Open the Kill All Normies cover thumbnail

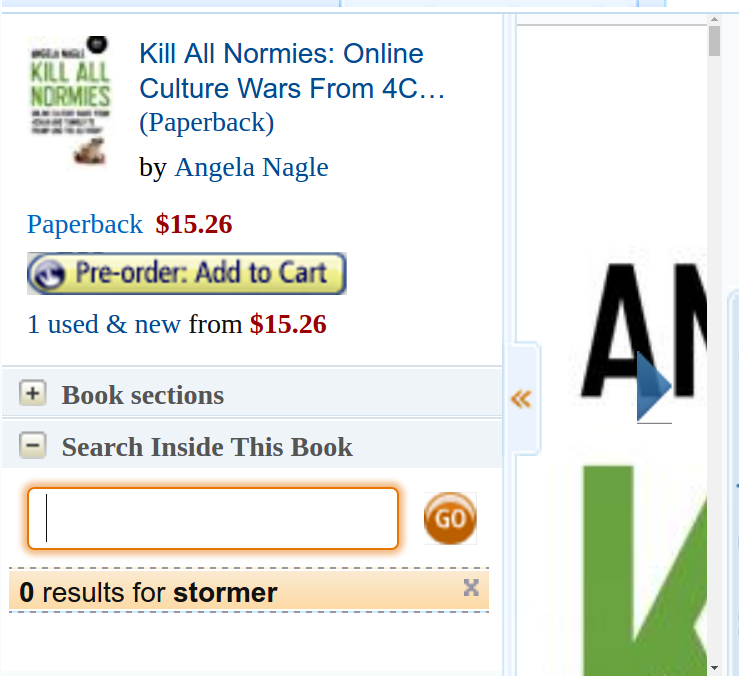pyautogui.click(x=70, y=99)
